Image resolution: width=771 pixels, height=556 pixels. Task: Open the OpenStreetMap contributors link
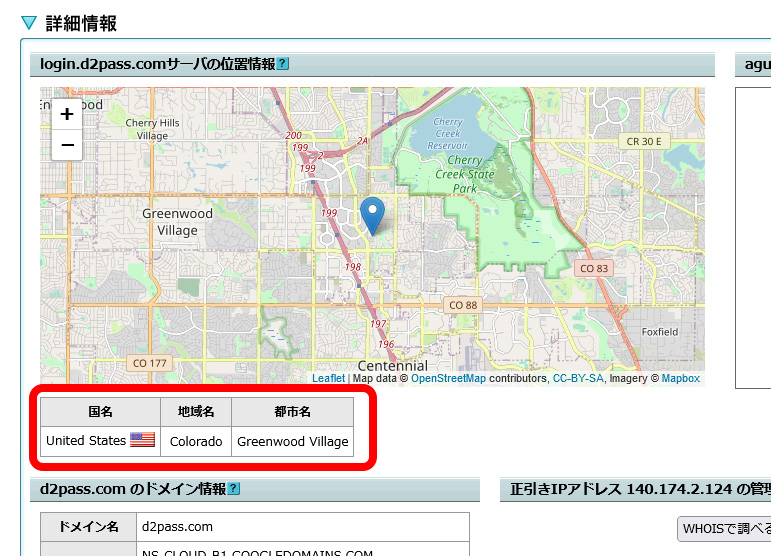[x=448, y=379]
